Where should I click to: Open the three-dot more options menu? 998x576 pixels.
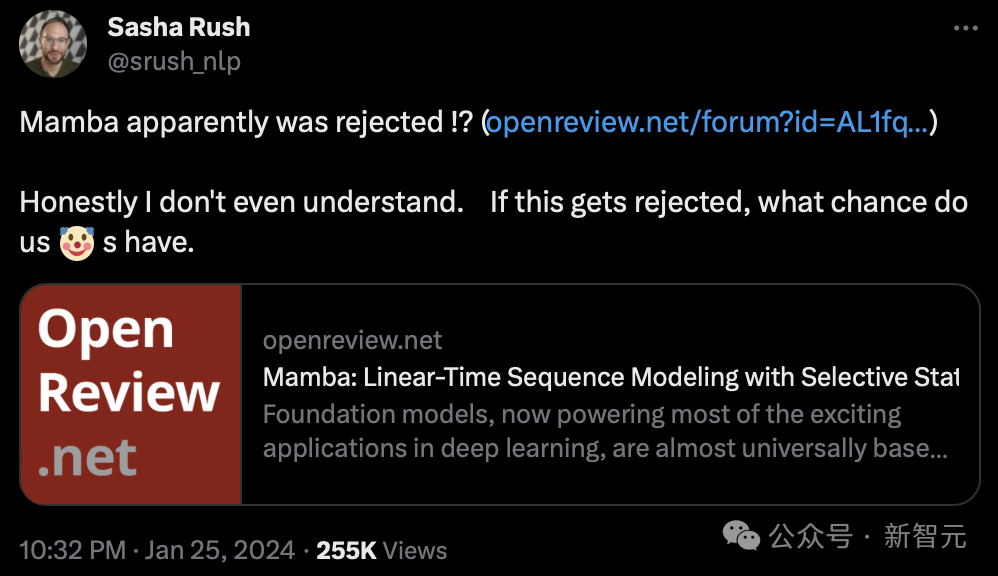[964, 28]
